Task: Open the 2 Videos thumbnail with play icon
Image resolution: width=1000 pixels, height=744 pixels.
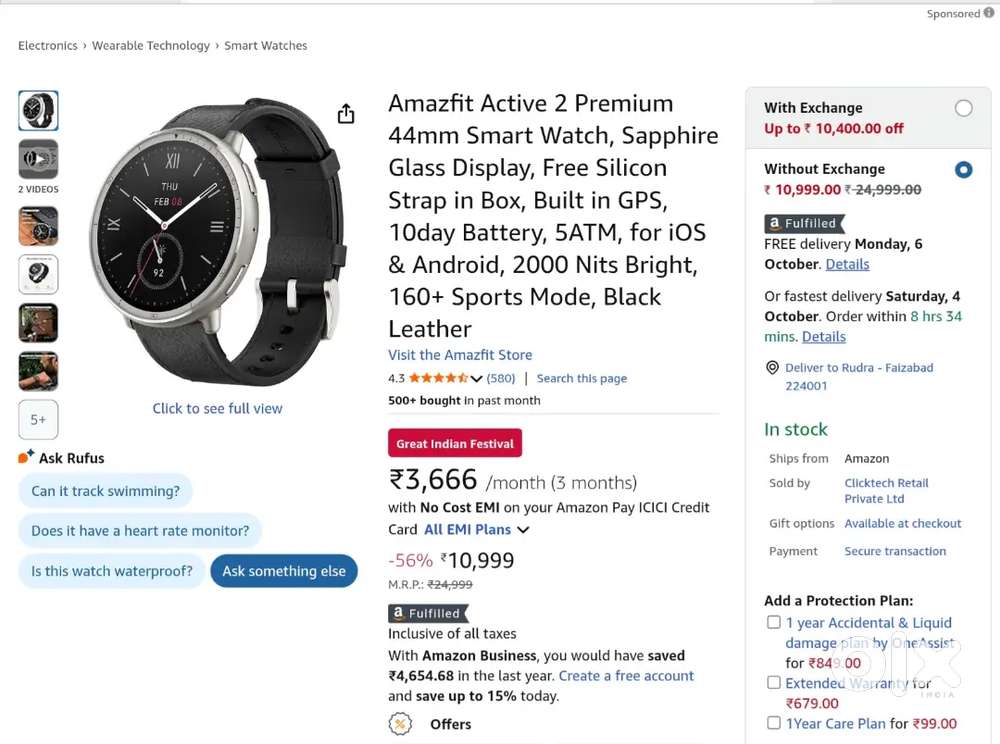Action: 37,158
